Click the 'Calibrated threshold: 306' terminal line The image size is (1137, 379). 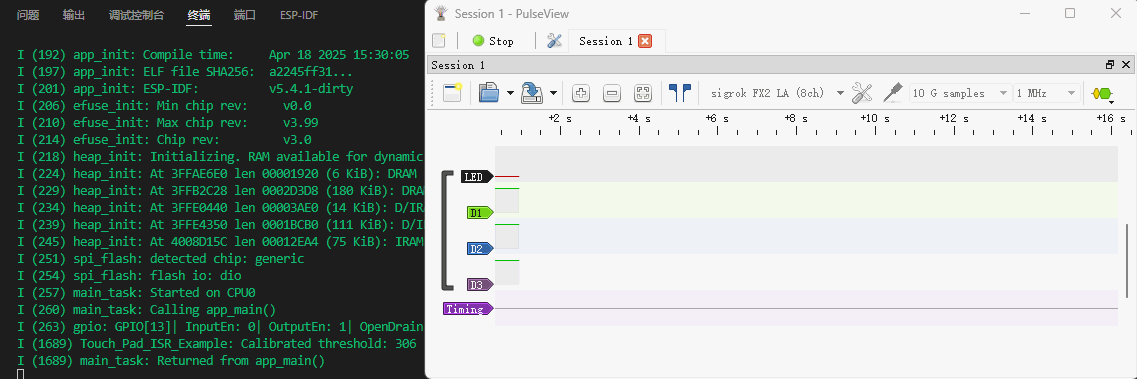click(x=217, y=343)
